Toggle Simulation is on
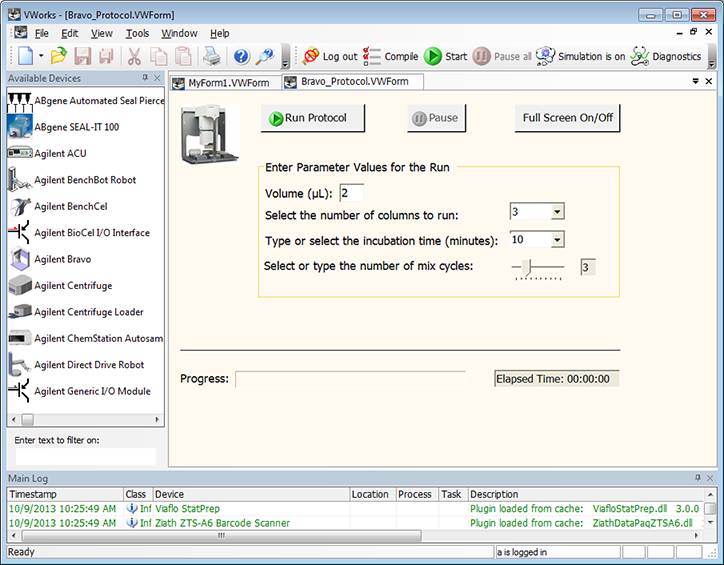This screenshot has height=565, width=724. (x=580, y=57)
